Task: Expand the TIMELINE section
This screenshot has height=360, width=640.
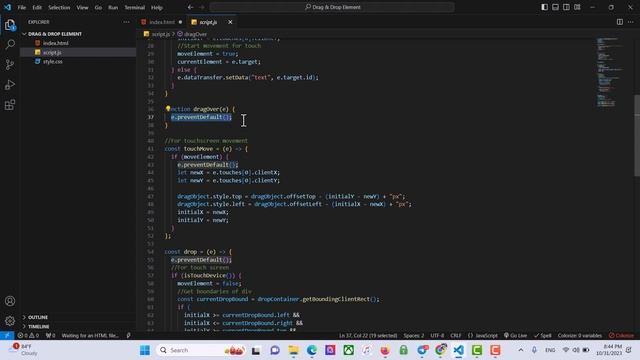Action: [39, 327]
